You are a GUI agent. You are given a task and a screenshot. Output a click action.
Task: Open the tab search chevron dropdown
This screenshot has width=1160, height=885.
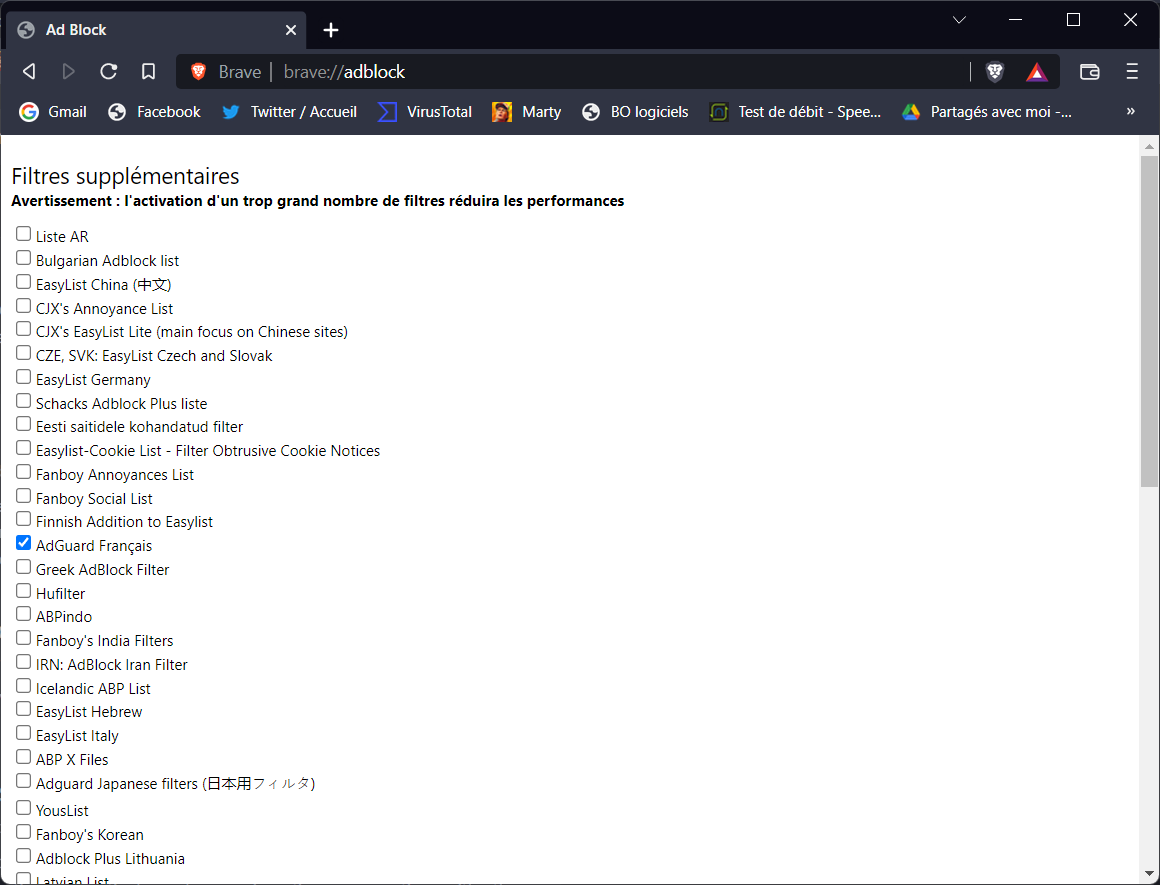(960, 20)
